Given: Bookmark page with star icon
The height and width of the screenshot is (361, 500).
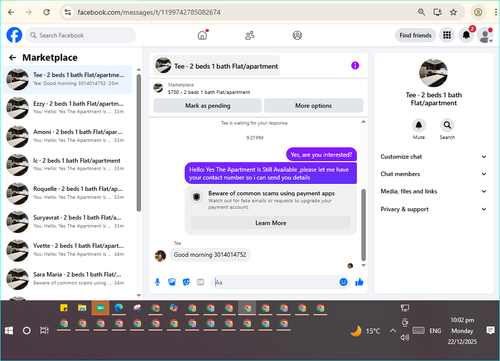Looking at the screenshot, I should [453, 12].
